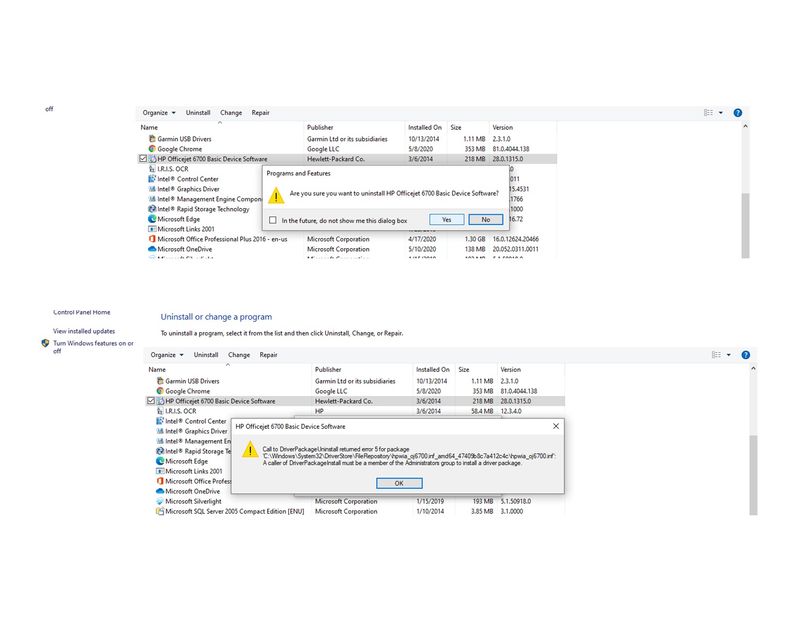Open Turn Windows features on or off
The image size is (800, 618).
(x=93, y=347)
